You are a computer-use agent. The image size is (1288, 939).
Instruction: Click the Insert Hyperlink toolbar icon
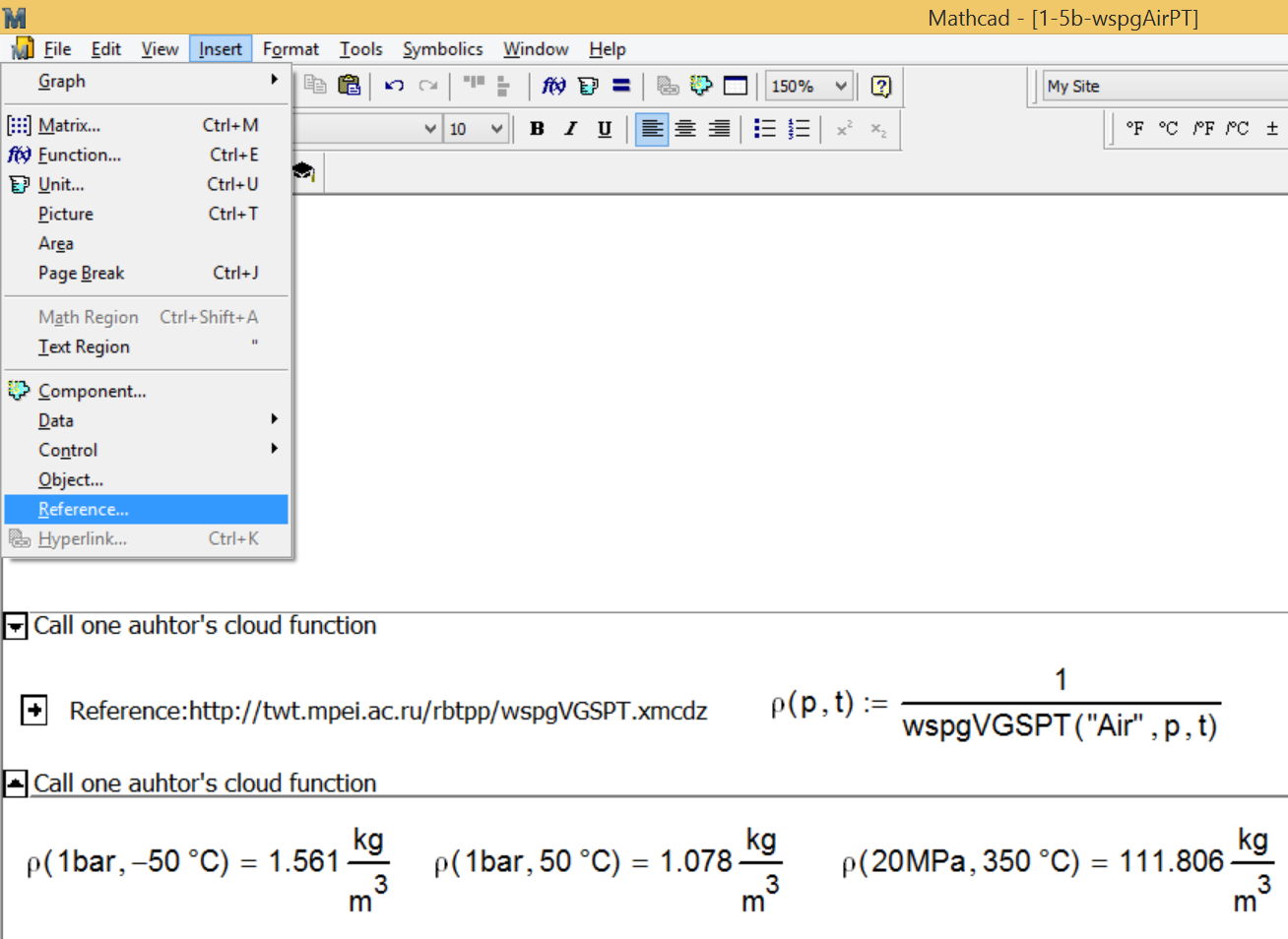(668, 86)
